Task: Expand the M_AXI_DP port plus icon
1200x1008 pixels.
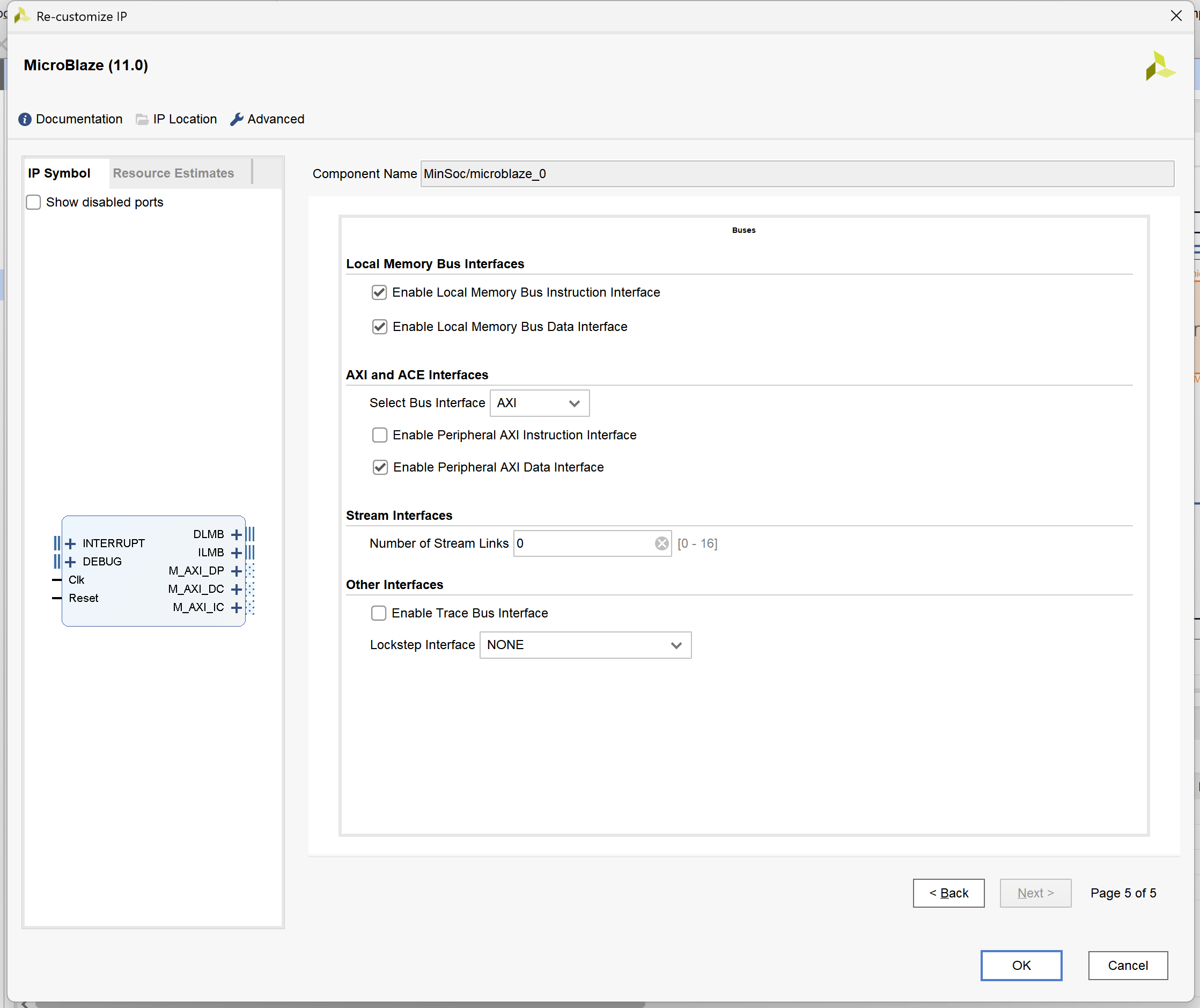Action: click(236, 571)
